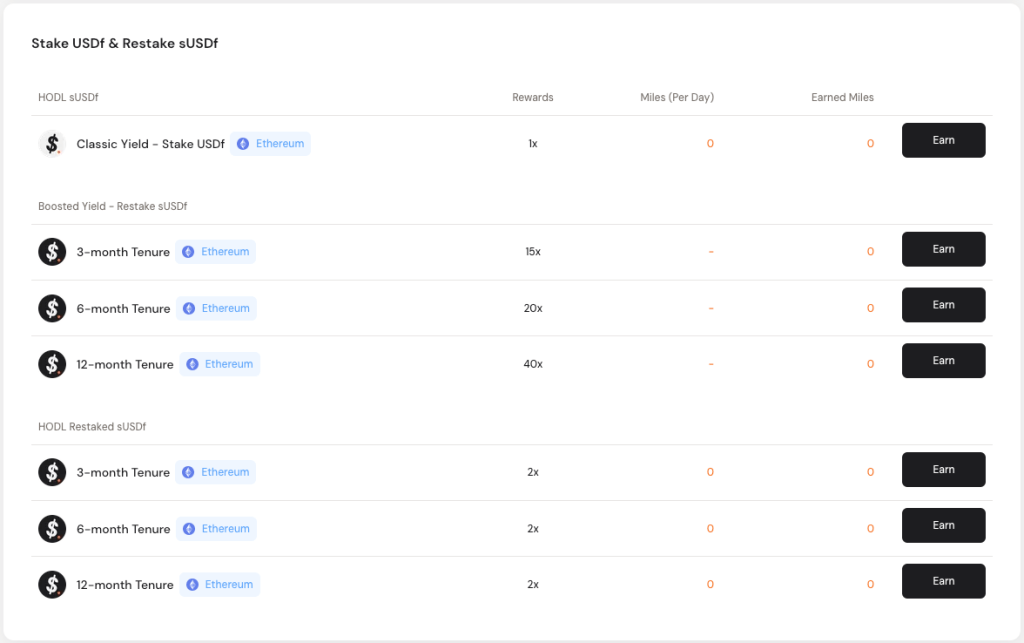Viewport: 1024px width, 643px height.
Task: Click Ethereum badge on Boosted Yield 6-month row
Action: [x=216, y=308]
